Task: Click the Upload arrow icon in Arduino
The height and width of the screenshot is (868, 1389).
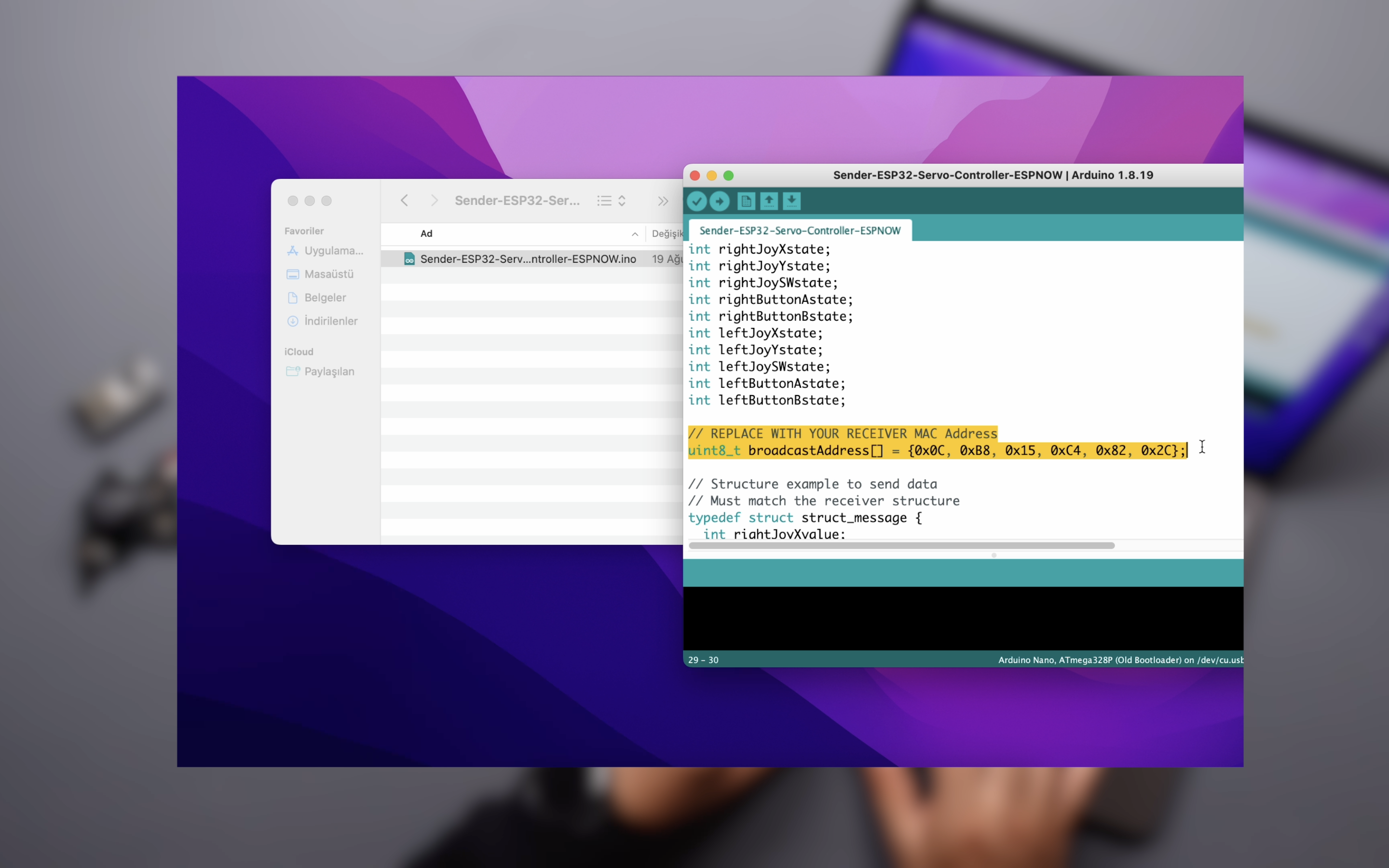Action: point(719,201)
